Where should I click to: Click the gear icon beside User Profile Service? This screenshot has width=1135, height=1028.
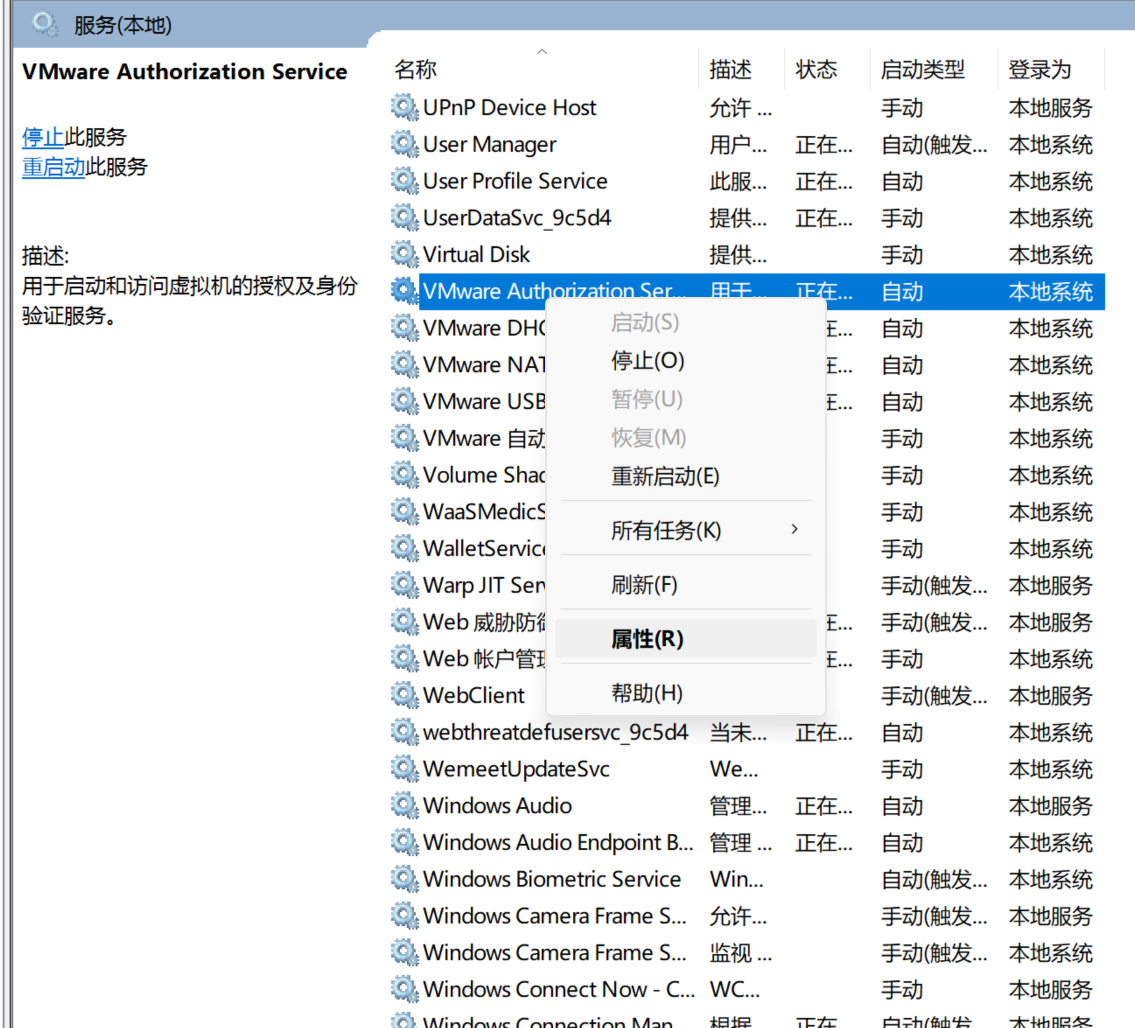click(405, 181)
